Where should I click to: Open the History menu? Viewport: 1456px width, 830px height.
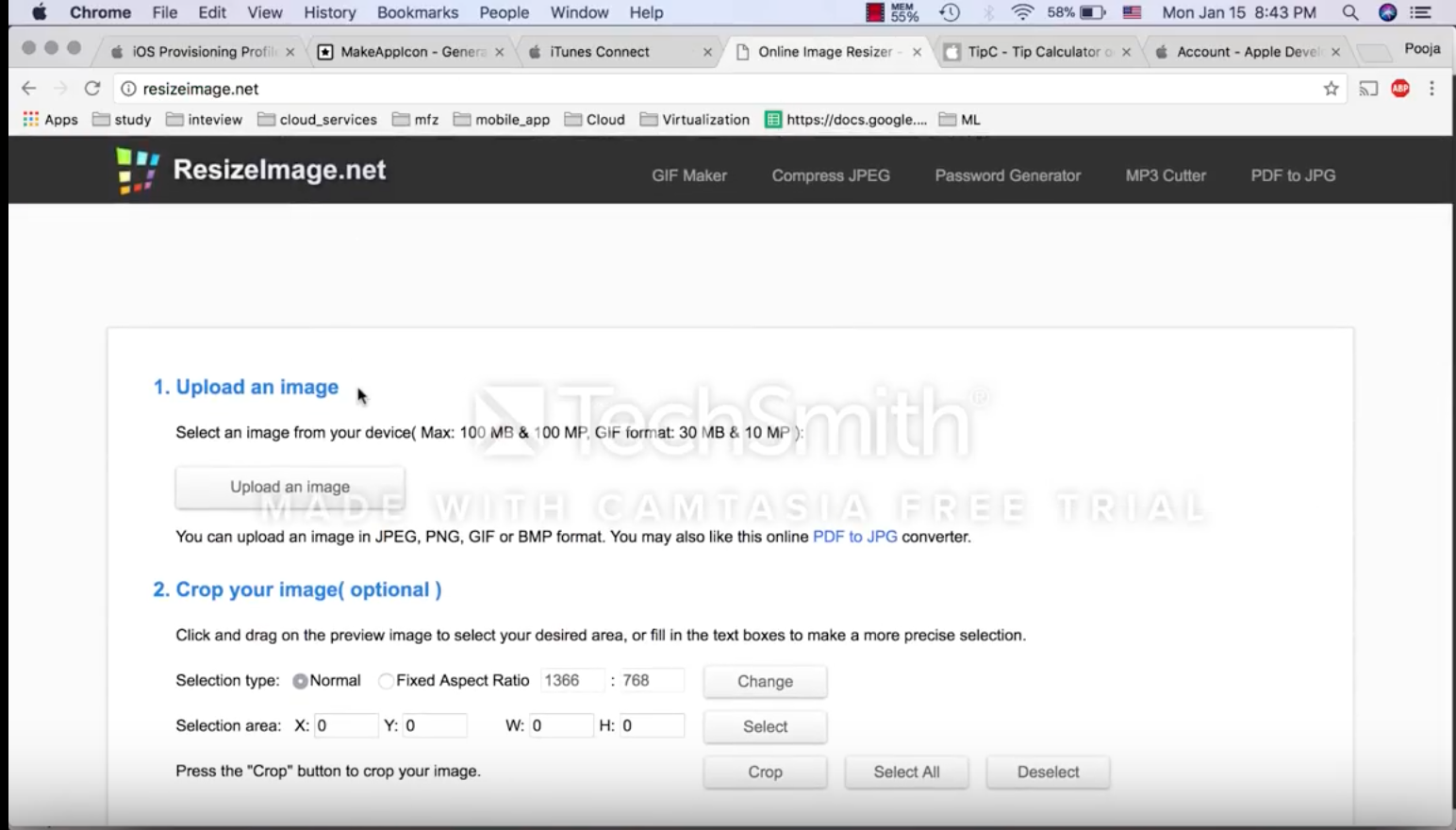[x=330, y=12]
